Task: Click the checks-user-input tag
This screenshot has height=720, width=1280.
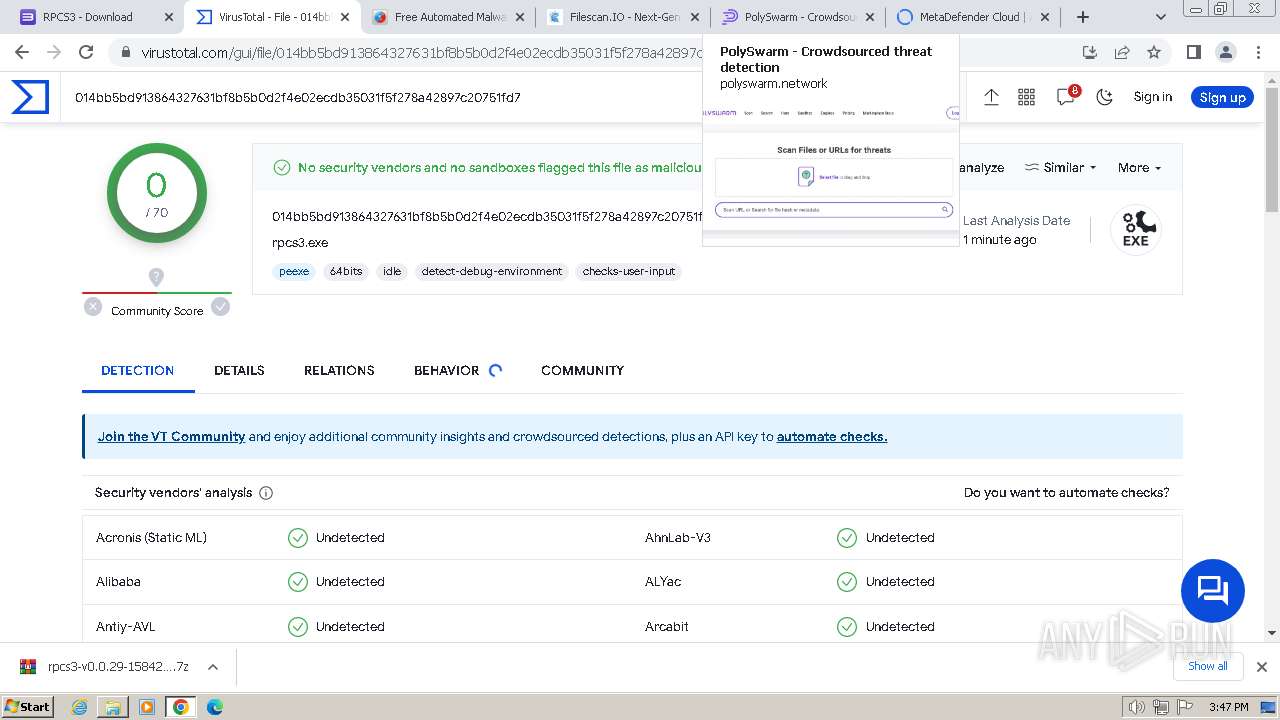Action: (x=629, y=271)
